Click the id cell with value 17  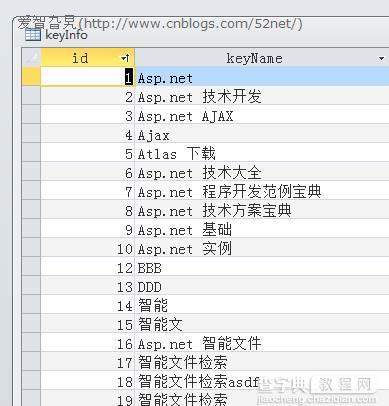pos(88,362)
